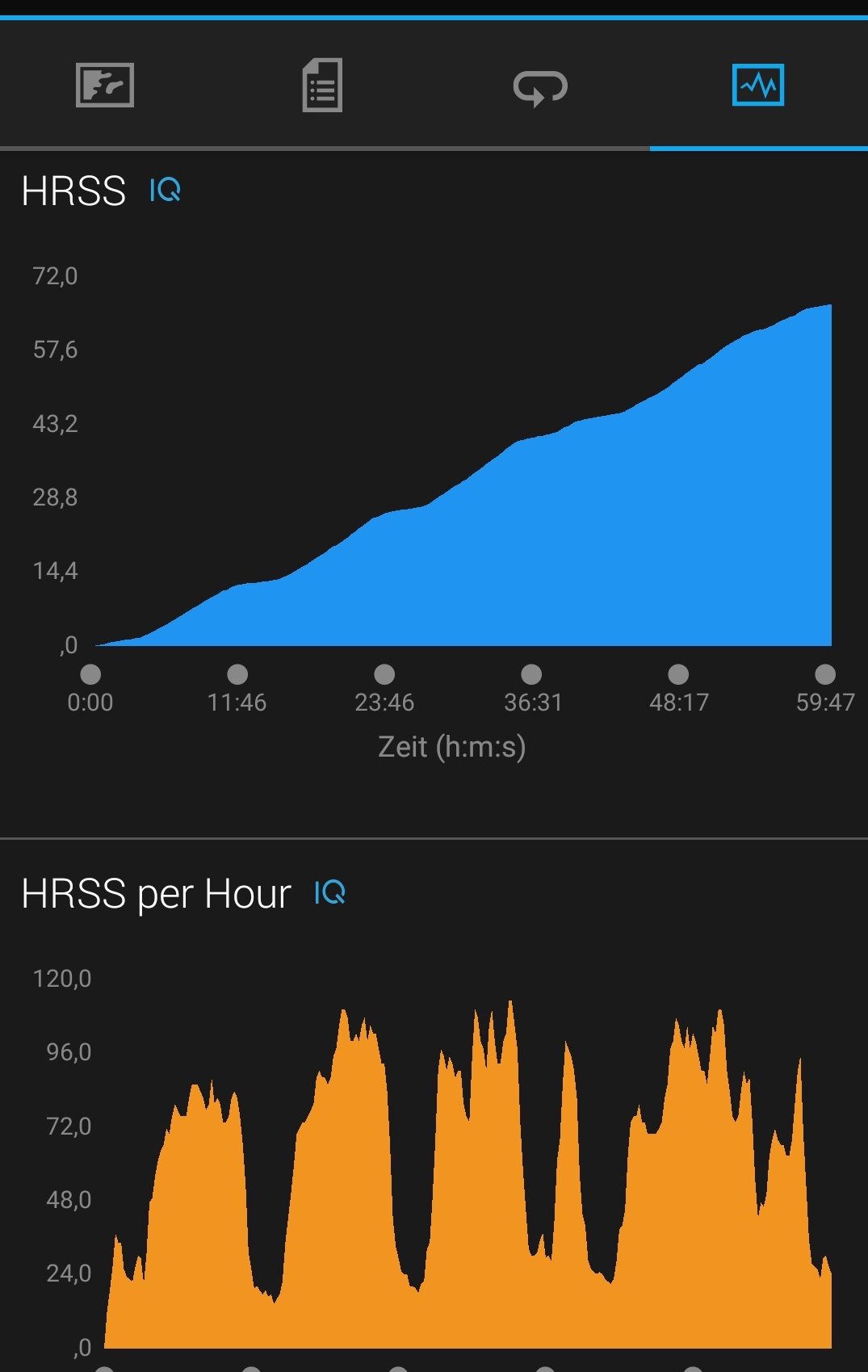The width and height of the screenshot is (868, 1372).
Task: Tap the HRSS per Hour heading
Action: coord(156,894)
